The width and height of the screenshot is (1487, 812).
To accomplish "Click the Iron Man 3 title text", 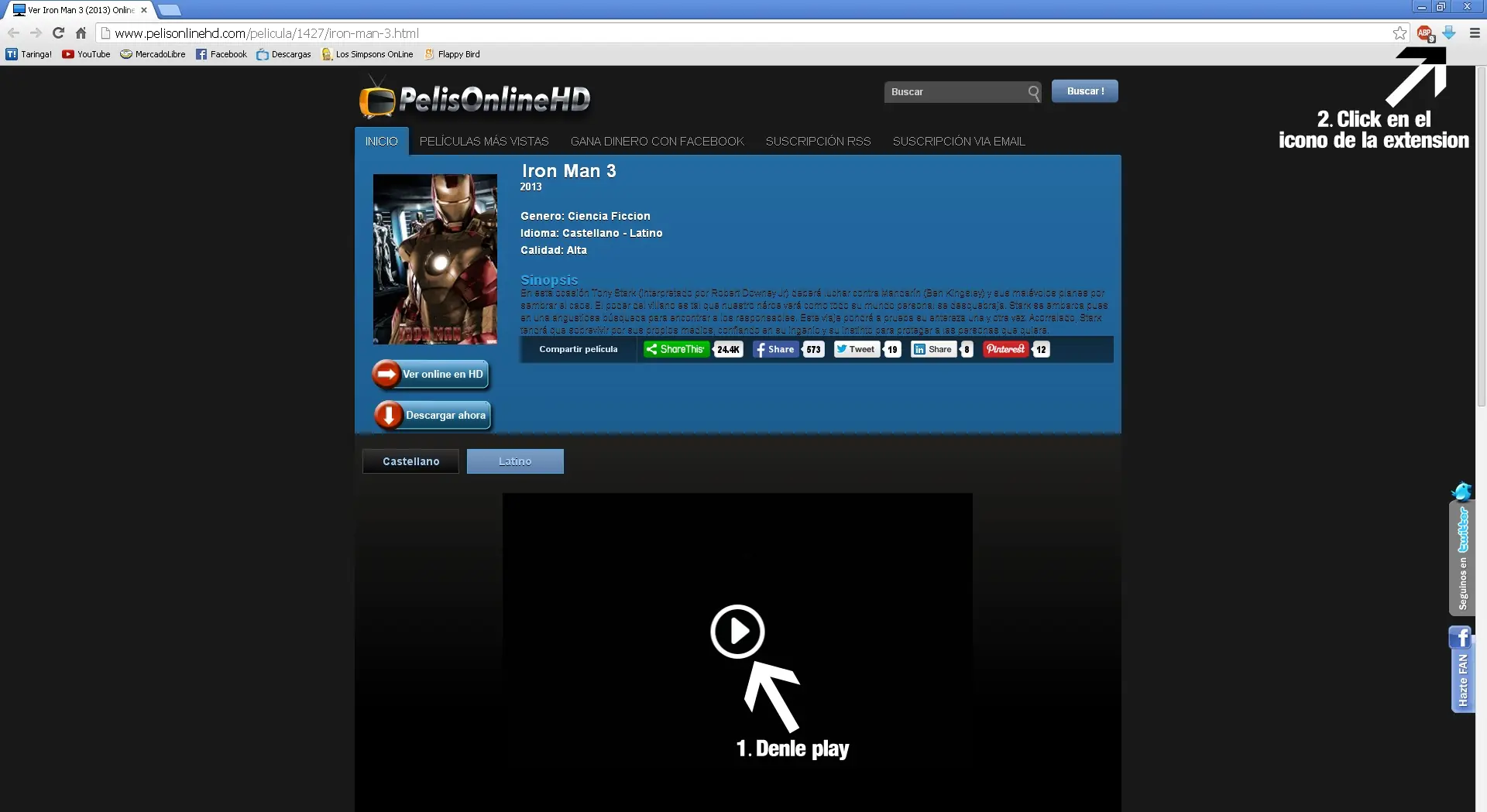I will pyautogui.click(x=569, y=171).
